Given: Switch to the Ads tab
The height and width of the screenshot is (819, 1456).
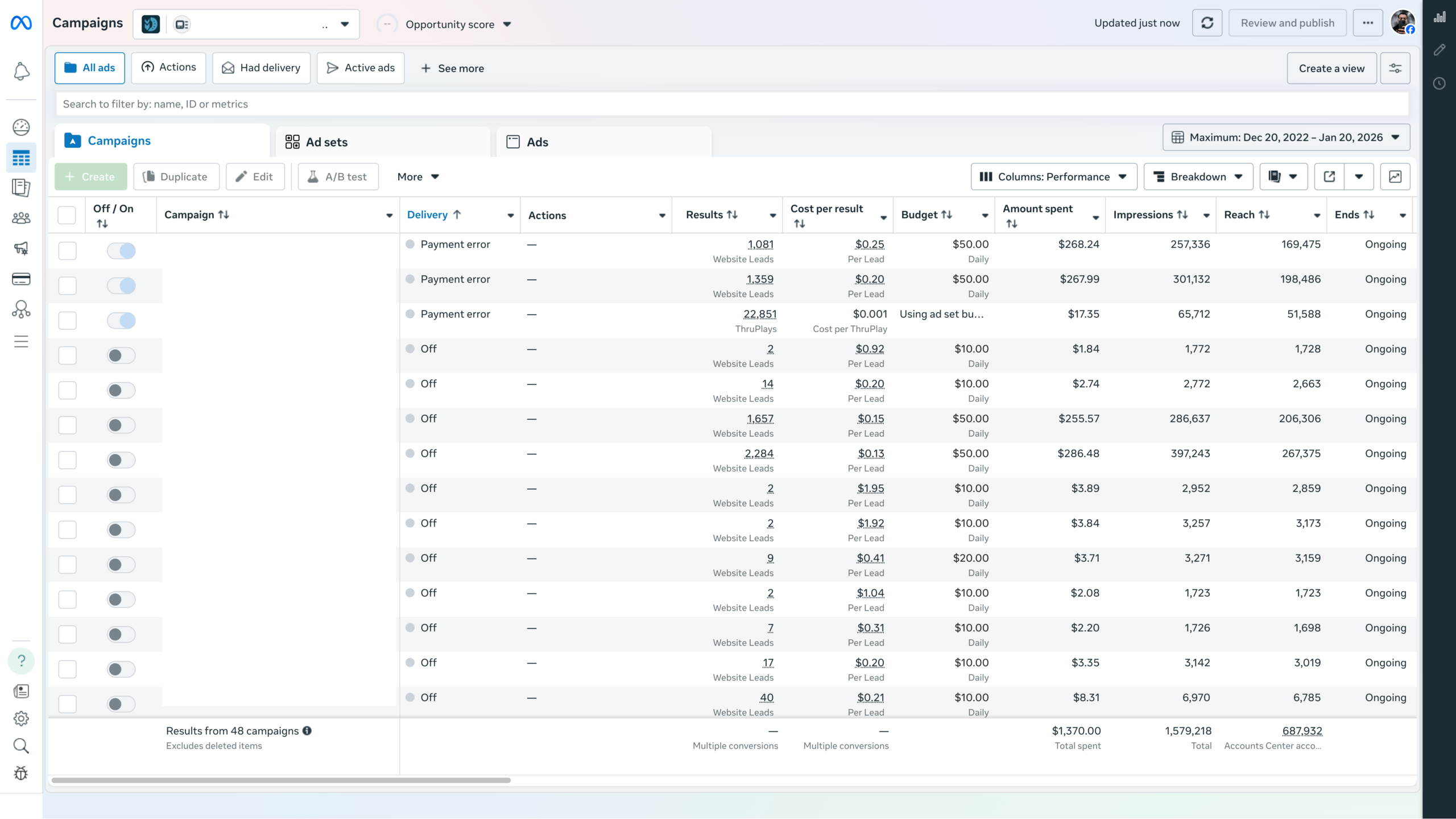Looking at the screenshot, I should coord(537,142).
